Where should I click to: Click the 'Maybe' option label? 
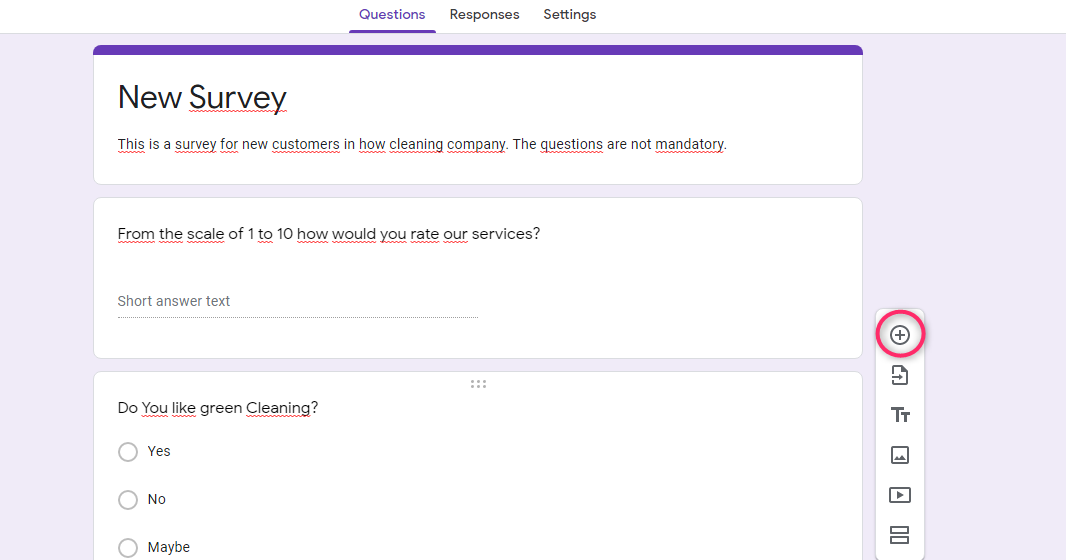pos(169,547)
